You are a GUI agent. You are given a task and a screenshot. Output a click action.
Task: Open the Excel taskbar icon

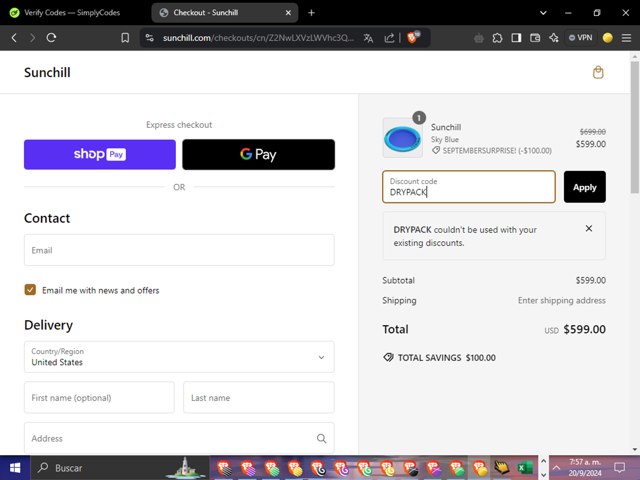click(x=525, y=468)
